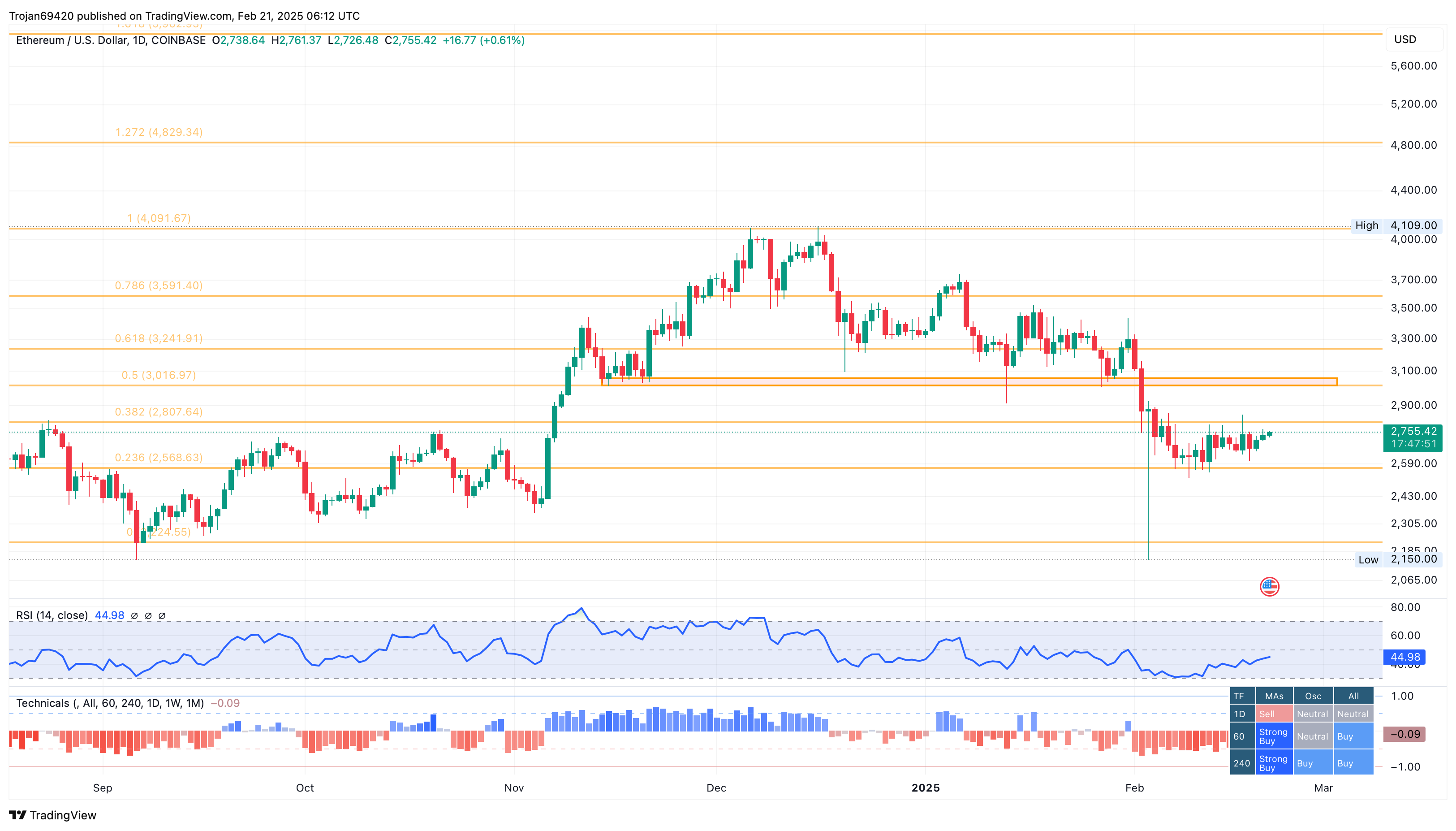This screenshot has width=1456, height=831.
Task: Click the low value L2,726.48
Action: (353, 40)
